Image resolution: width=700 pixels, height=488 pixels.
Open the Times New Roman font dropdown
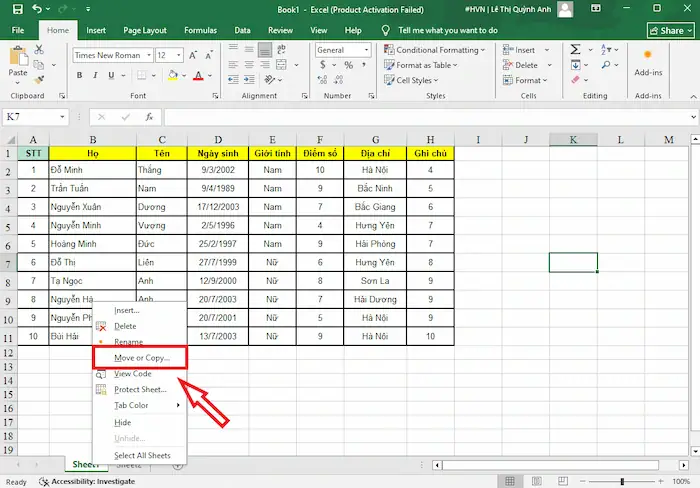[112, 55]
